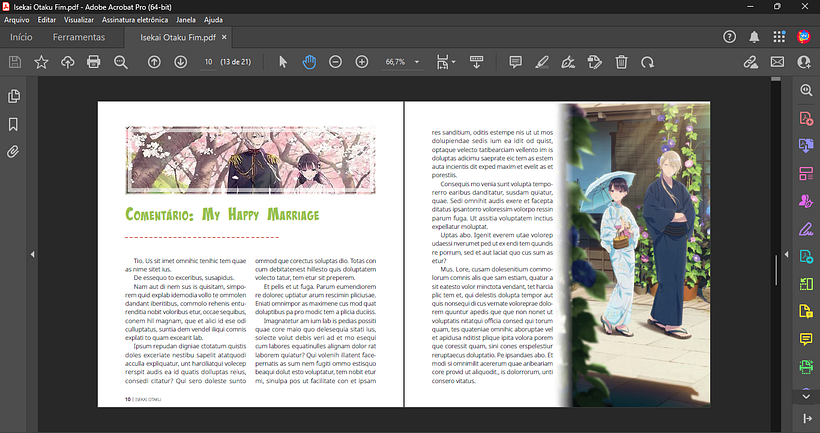Switch to the Ferramentas tab
The height and width of the screenshot is (433, 820).
point(79,37)
